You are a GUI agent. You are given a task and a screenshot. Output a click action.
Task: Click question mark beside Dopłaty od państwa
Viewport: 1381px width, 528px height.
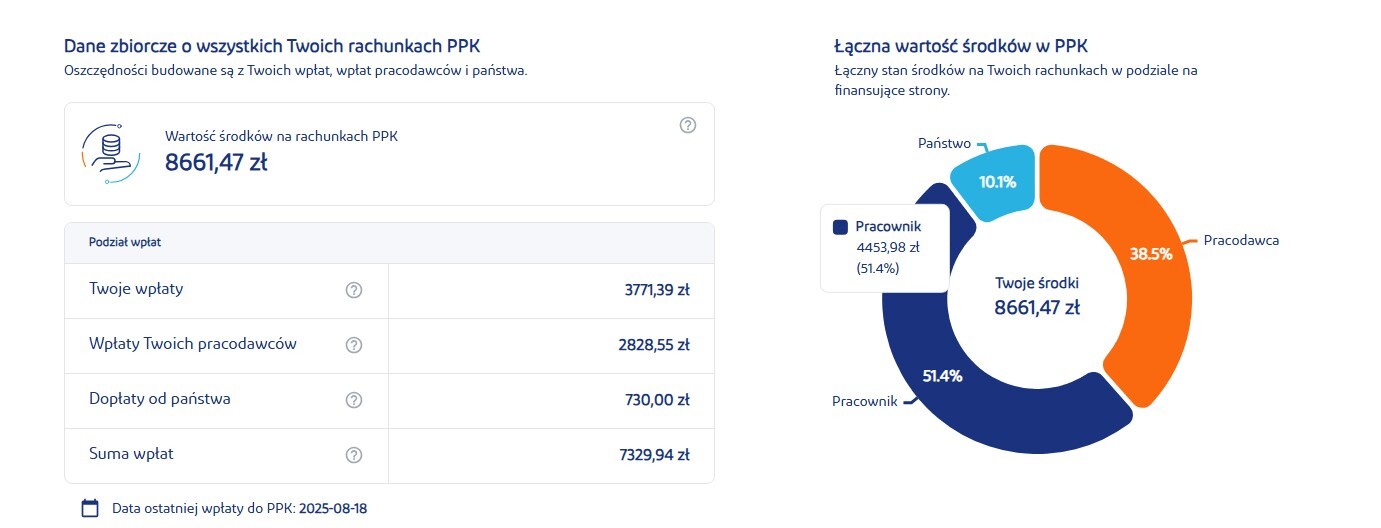pyautogui.click(x=353, y=400)
